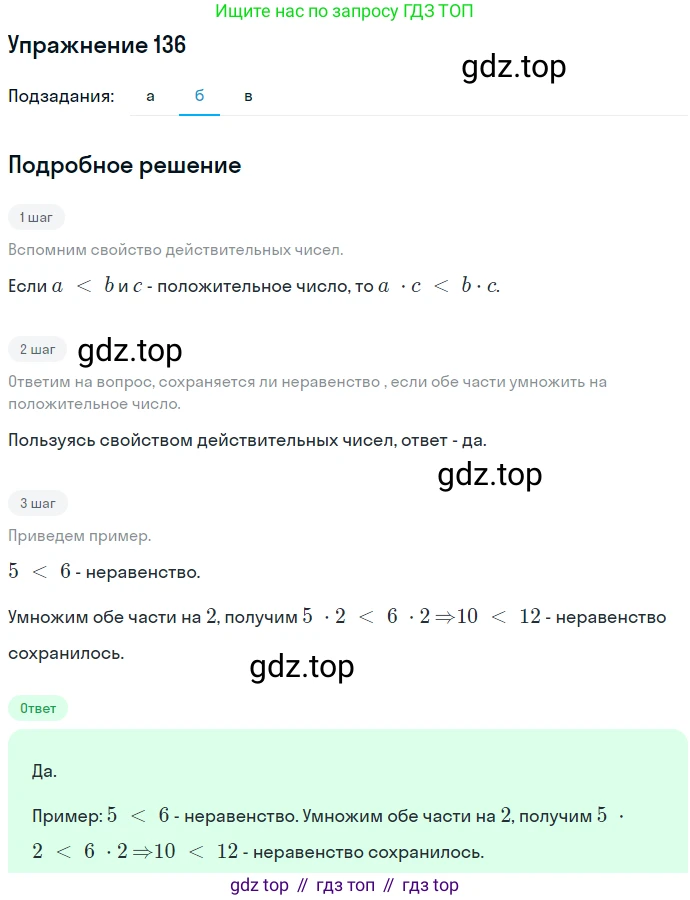Click the Подробное решение heading
Screen dimensions: 690x900
[125, 165]
